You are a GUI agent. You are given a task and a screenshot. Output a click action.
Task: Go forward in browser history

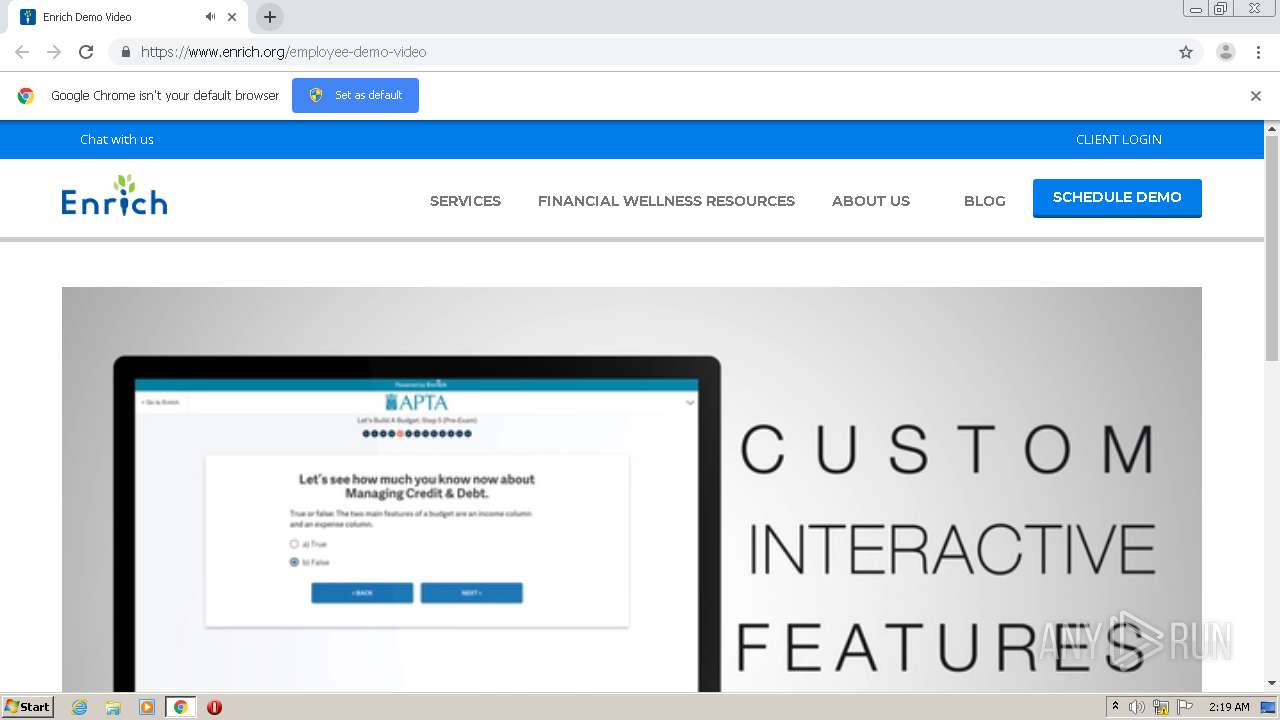click(54, 52)
